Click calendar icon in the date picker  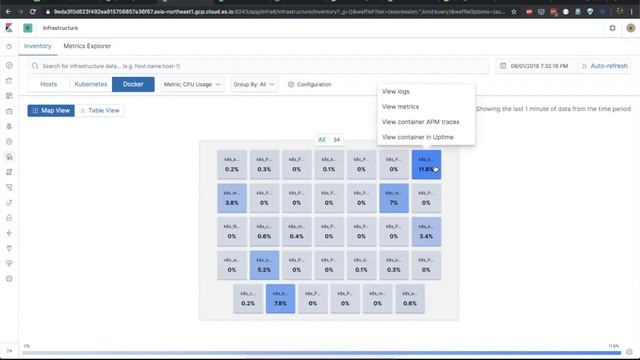(503, 66)
